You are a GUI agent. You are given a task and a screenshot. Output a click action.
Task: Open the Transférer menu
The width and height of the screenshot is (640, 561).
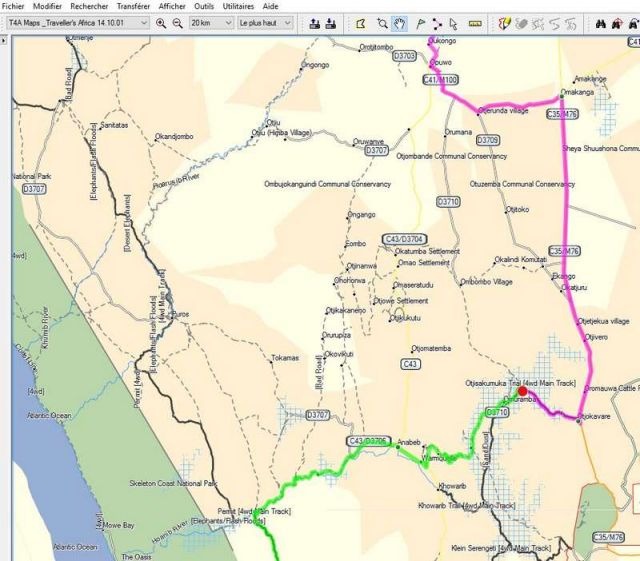click(133, 6)
